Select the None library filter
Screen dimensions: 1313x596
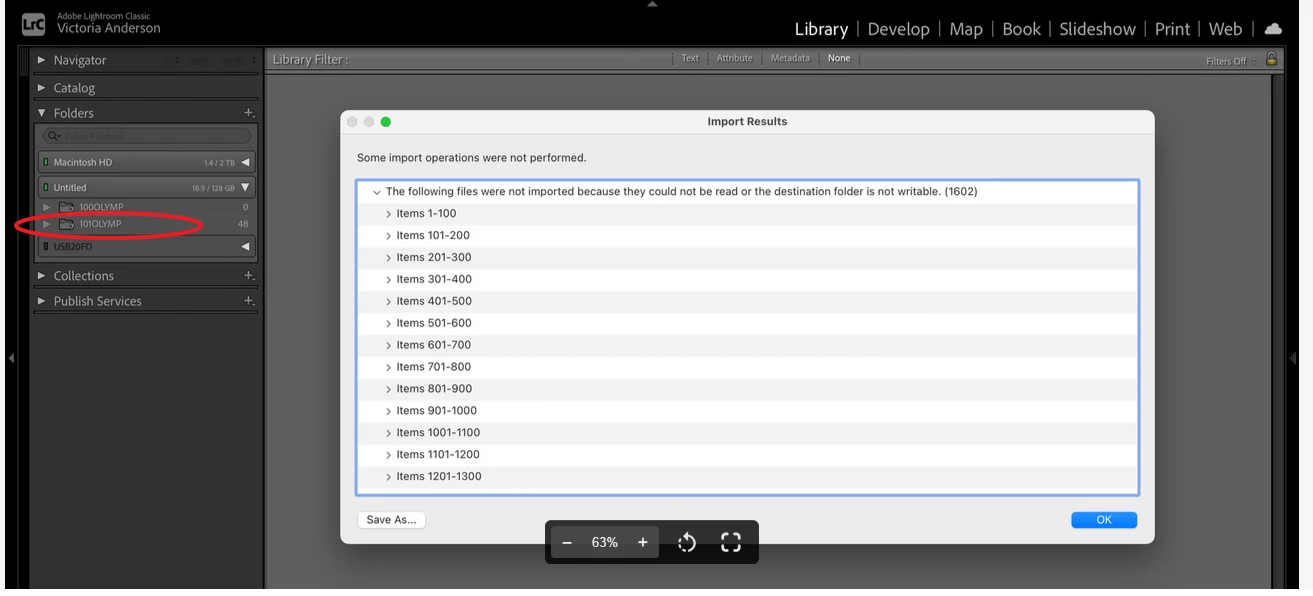tap(839, 59)
